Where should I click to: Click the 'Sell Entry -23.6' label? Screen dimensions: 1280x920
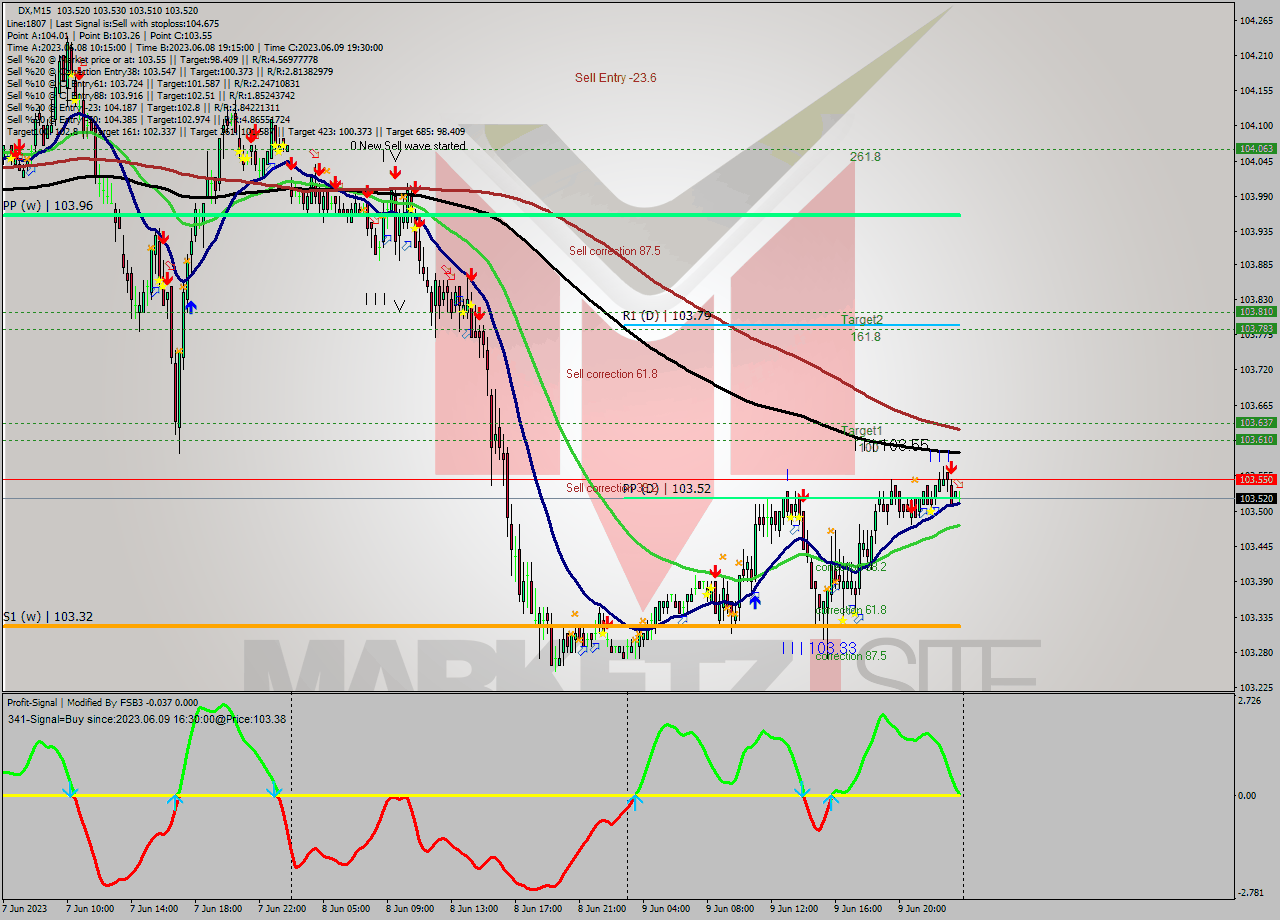click(615, 77)
